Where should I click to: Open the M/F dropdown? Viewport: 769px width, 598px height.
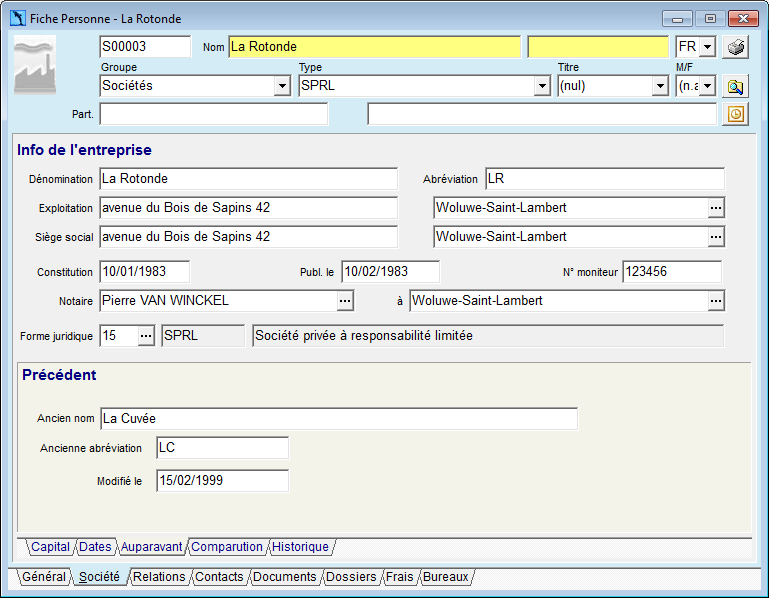(x=707, y=86)
